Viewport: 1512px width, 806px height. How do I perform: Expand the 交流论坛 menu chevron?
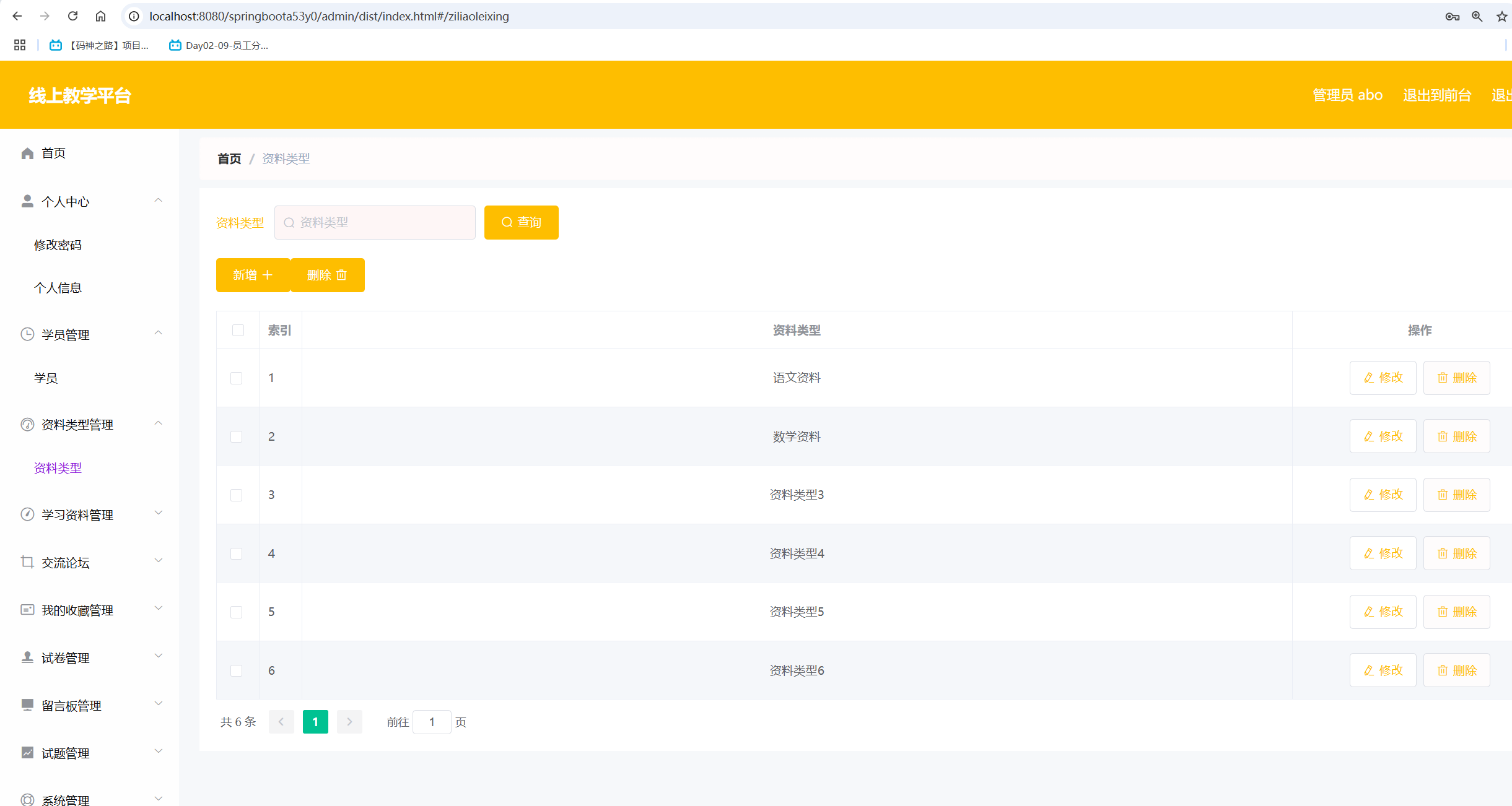[x=159, y=561]
